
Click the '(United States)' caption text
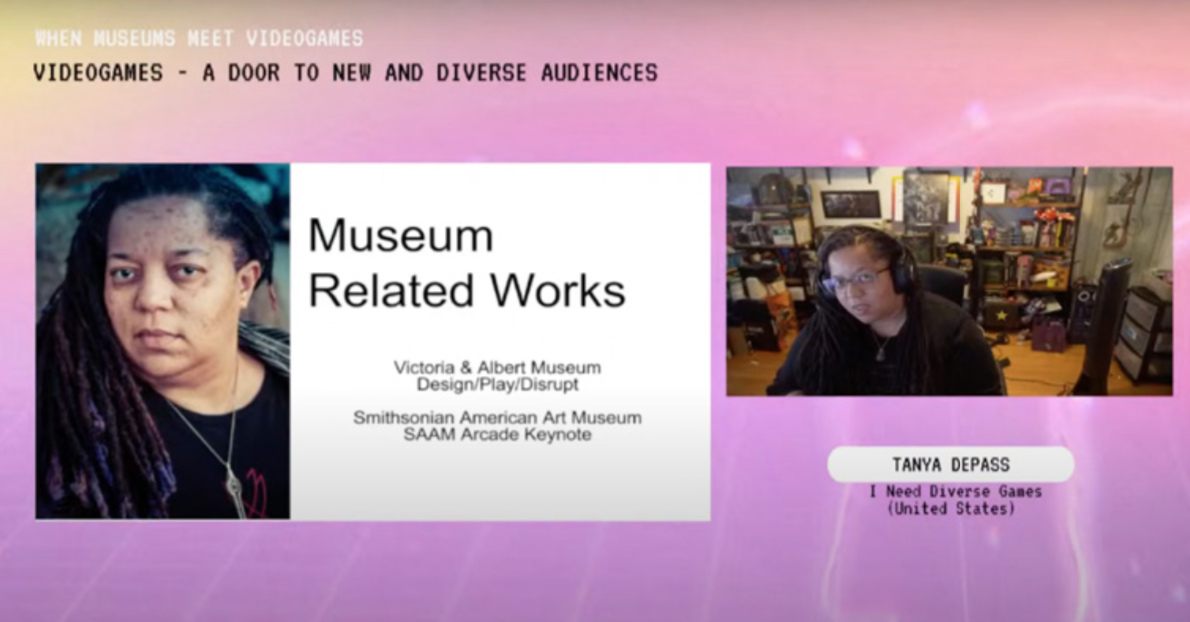pos(951,509)
